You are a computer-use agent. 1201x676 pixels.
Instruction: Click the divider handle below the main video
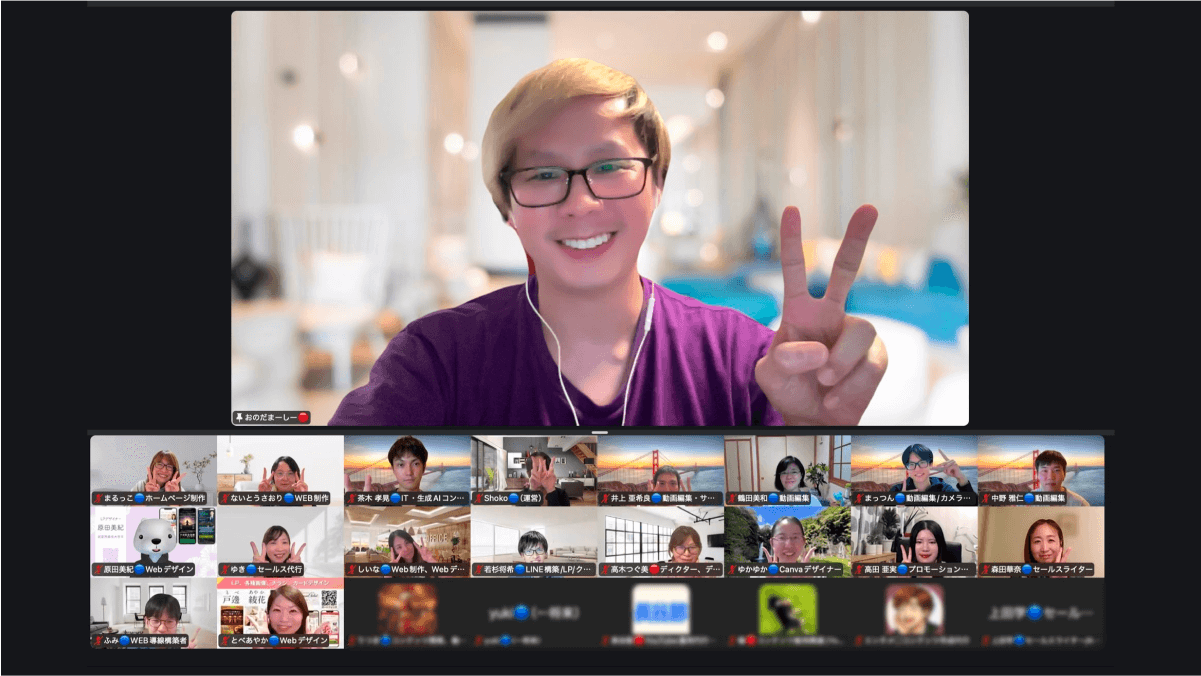600,432
